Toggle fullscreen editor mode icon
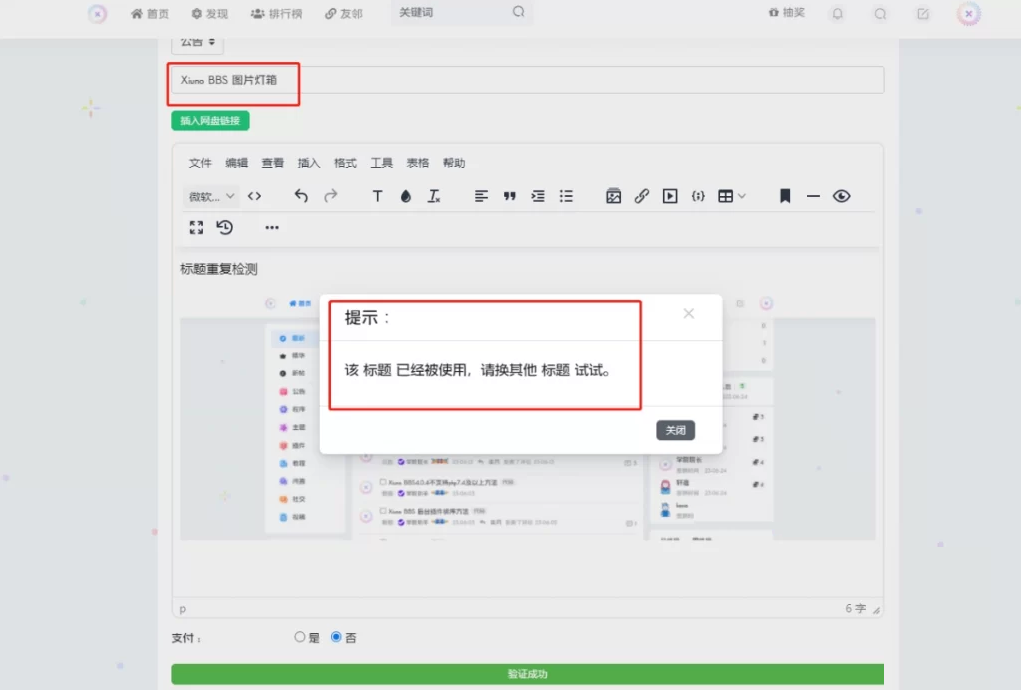The height and width of the screenshot is (690, 1021). 196,227
